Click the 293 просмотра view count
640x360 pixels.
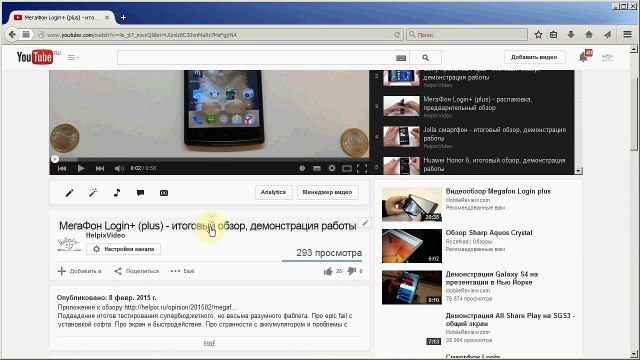click(329, 253)
